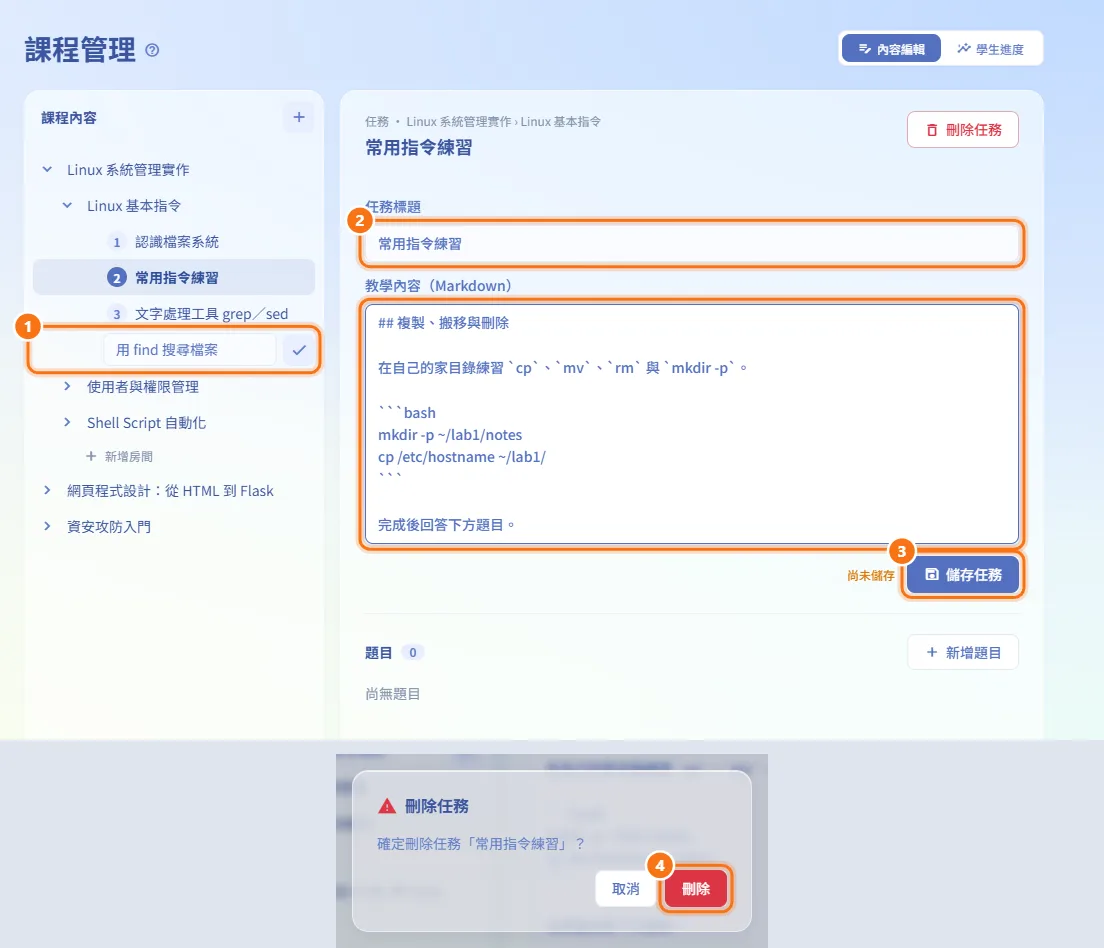Screen dimensions: 1104x948
Task: Collapse the Linux 系統管理實作 course chevron
Action: 47,169
